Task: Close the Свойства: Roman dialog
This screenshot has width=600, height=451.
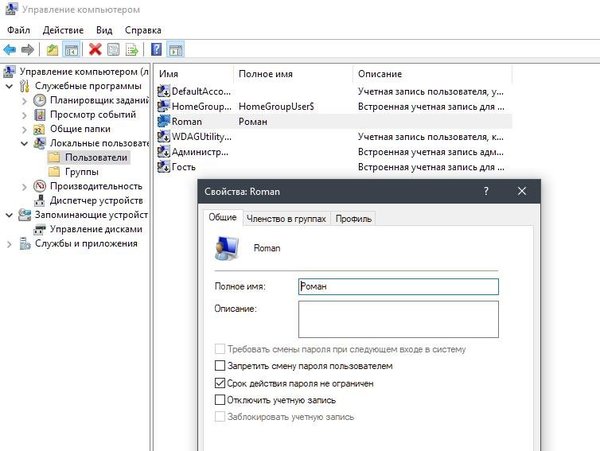Action: coord(522,191)
